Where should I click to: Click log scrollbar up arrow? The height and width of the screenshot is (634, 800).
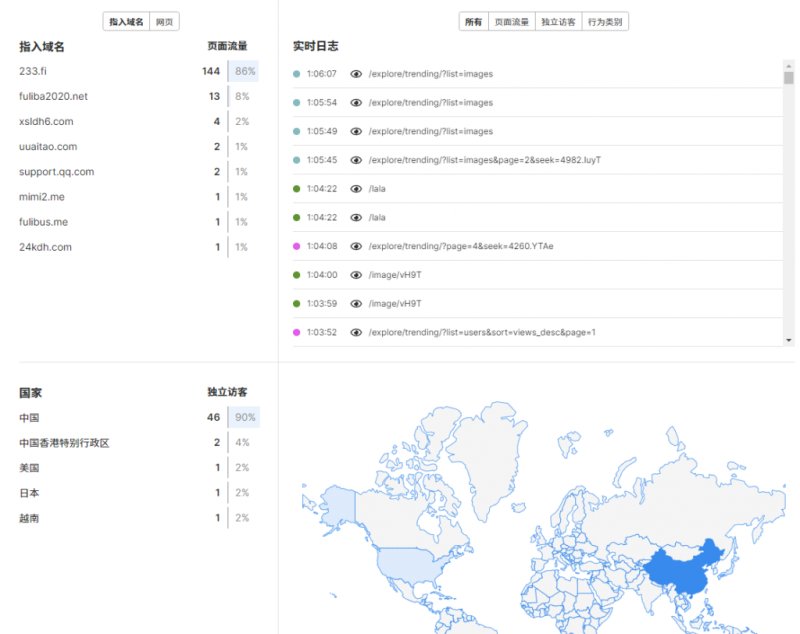[x=789, y=66]
